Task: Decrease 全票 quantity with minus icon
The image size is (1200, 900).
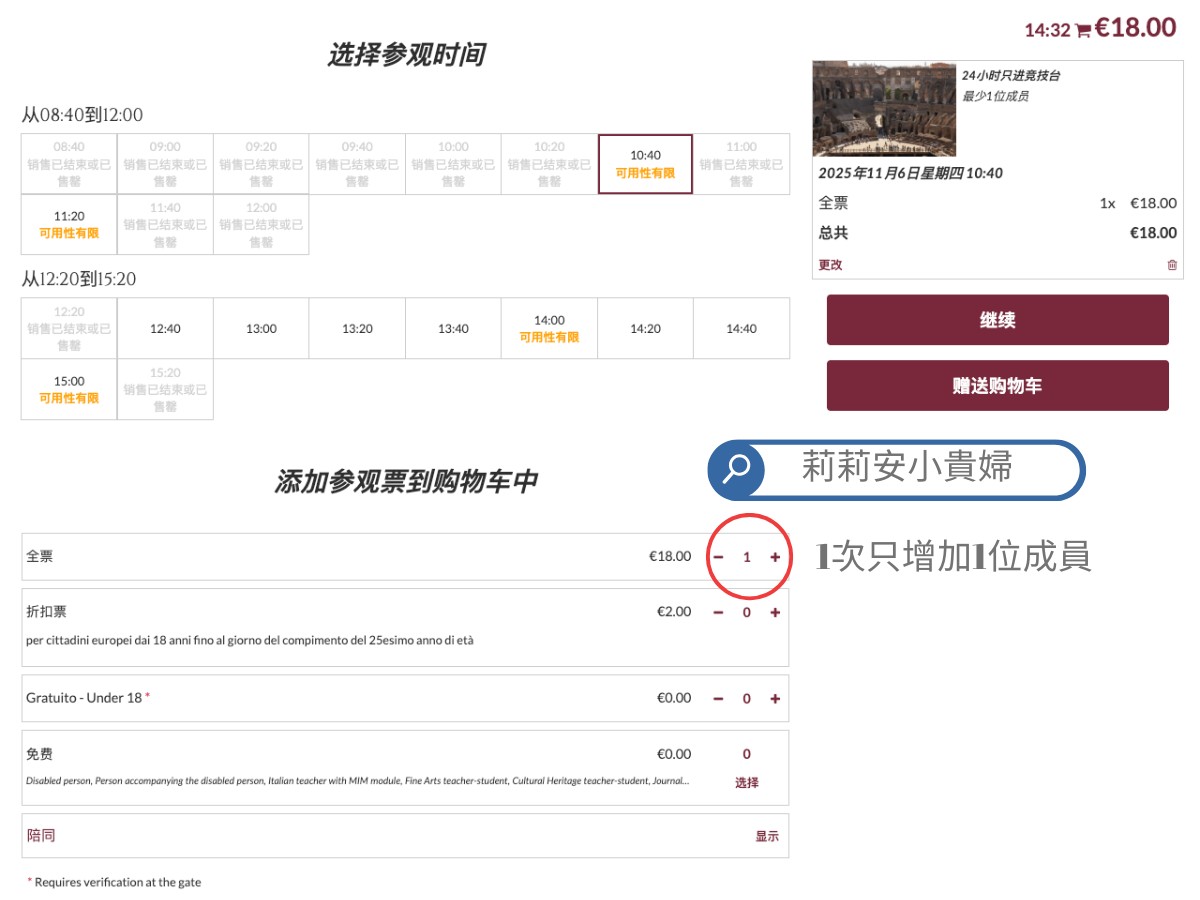Action: [718, 557]
